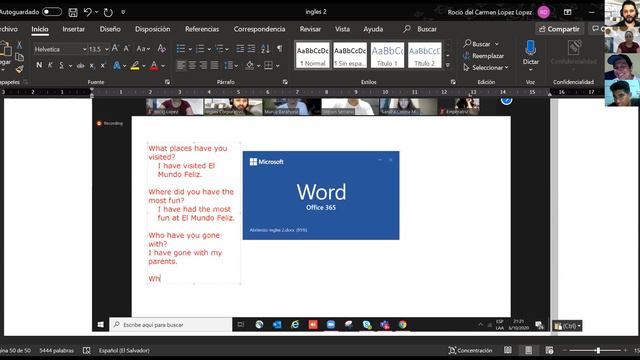Switch to the Diseño tab

point(110,29)
